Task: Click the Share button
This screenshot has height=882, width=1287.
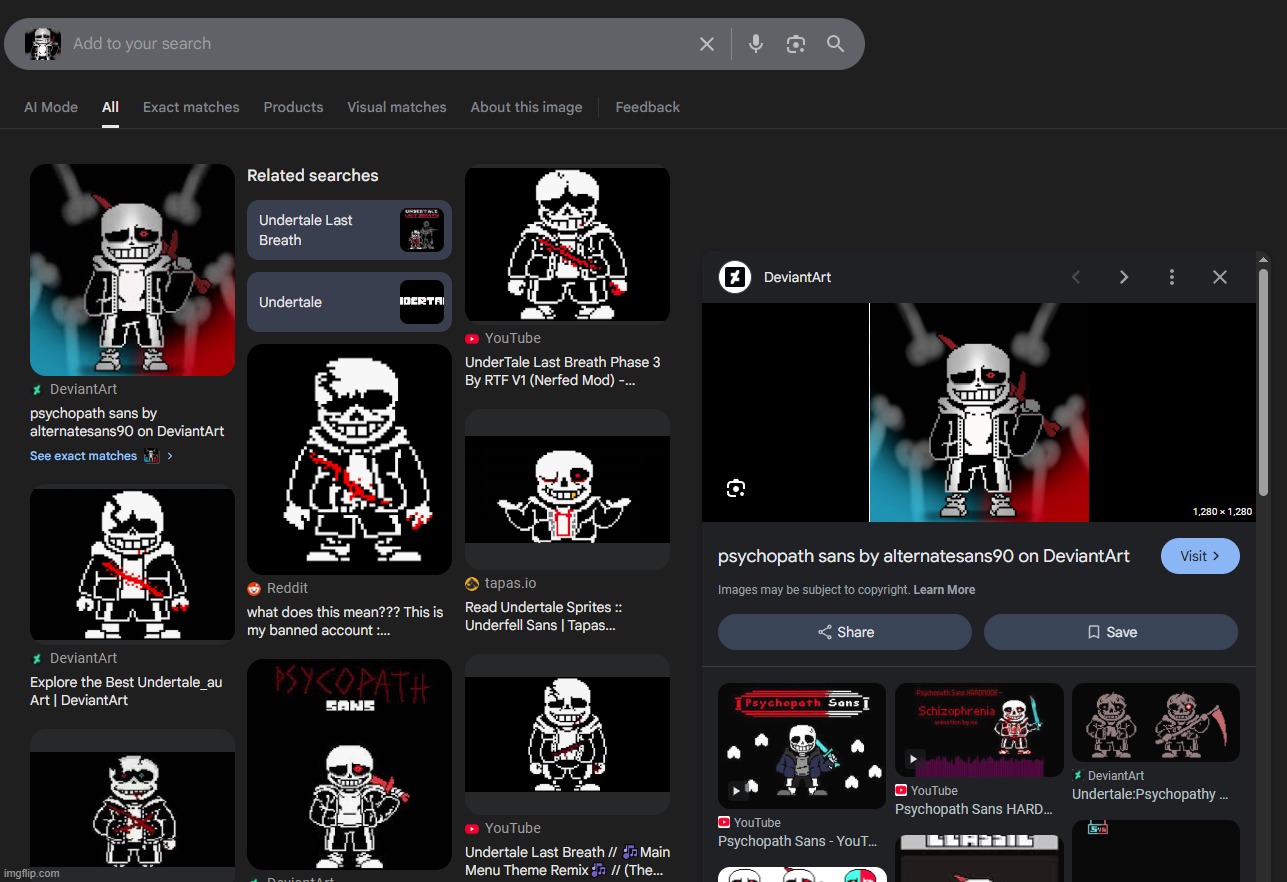Action: pos(844,632)
